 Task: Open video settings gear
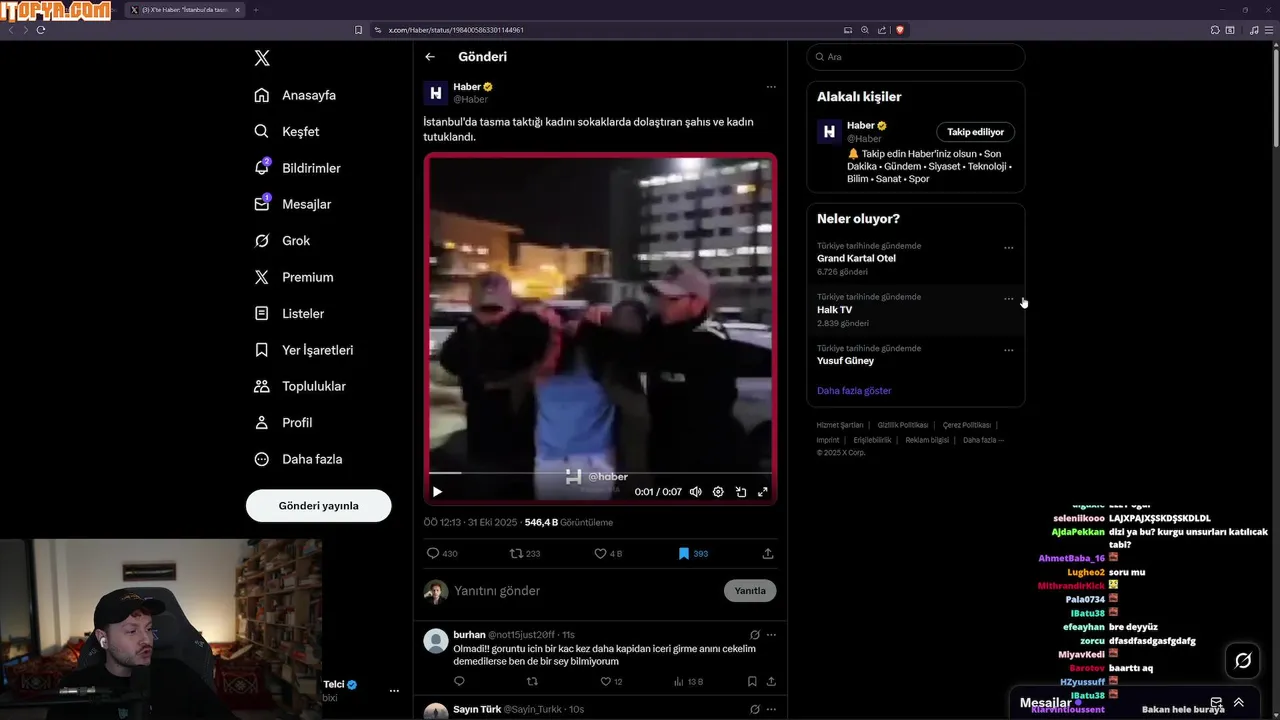[x=718, y=492]
